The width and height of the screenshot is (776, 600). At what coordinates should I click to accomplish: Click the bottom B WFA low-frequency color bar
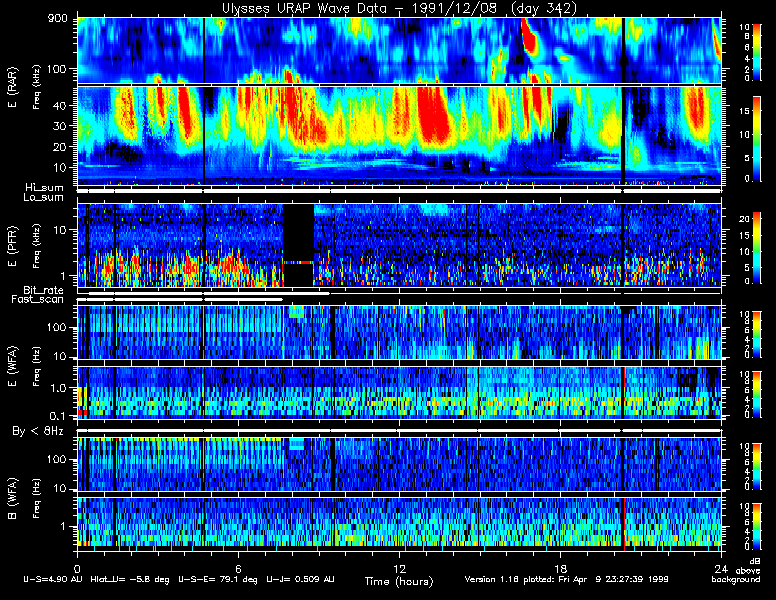757,527
